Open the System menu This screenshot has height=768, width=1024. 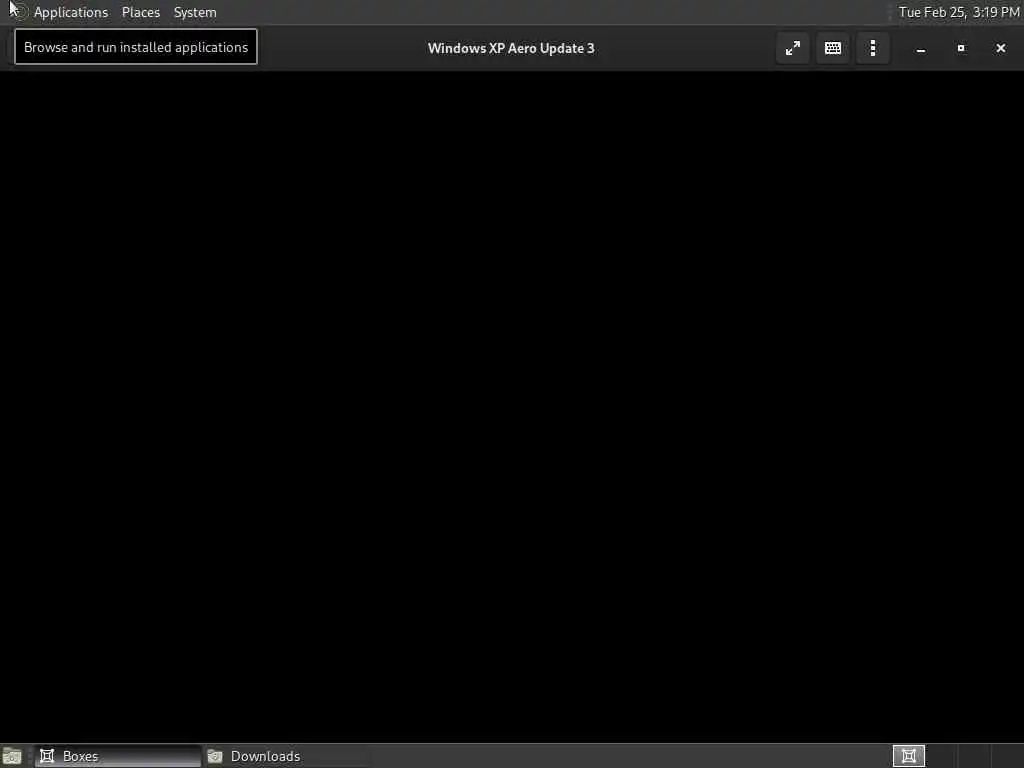tap(195, 12)
